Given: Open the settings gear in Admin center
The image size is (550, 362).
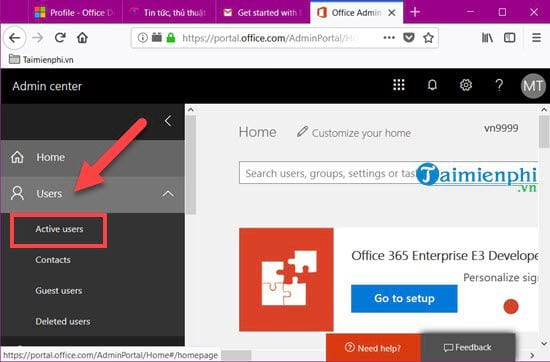Looking at the screenshot, I should click(x=466, y=85).
